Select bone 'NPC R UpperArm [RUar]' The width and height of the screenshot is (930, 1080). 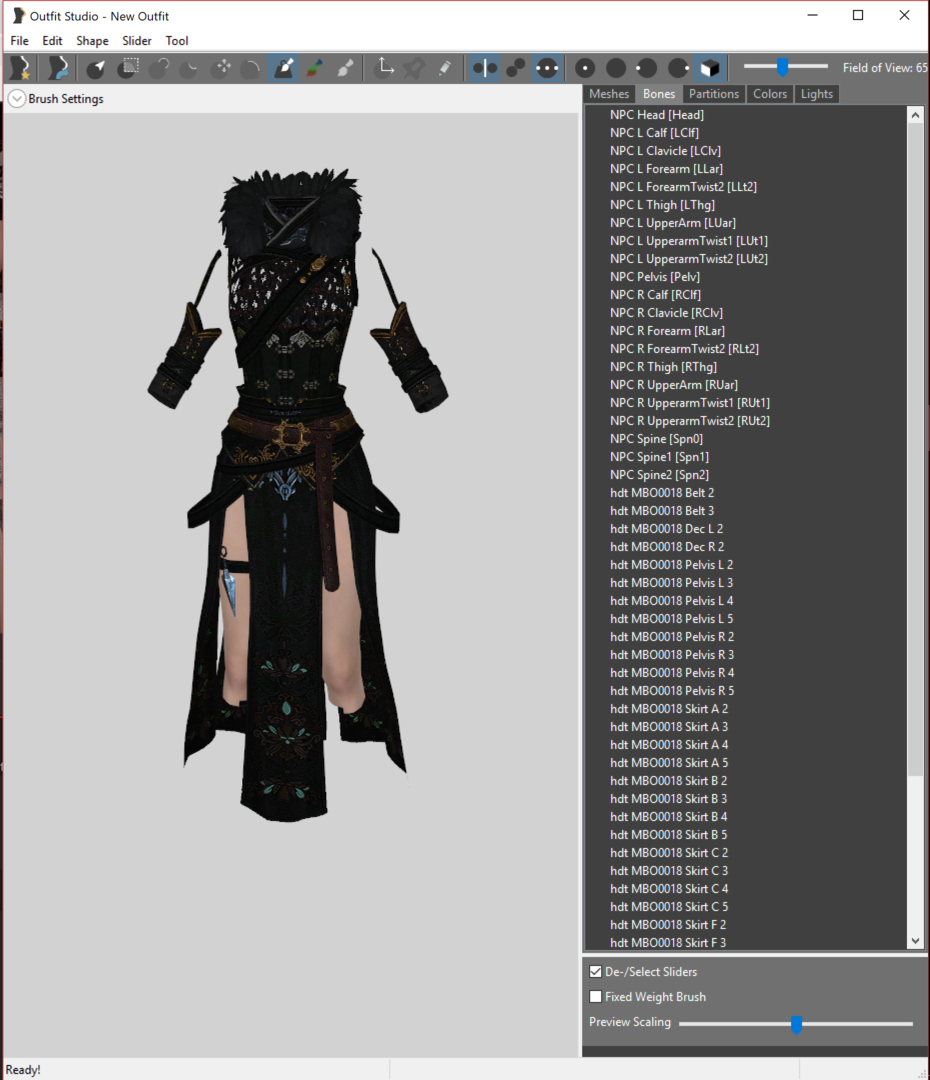pos(674,385)
